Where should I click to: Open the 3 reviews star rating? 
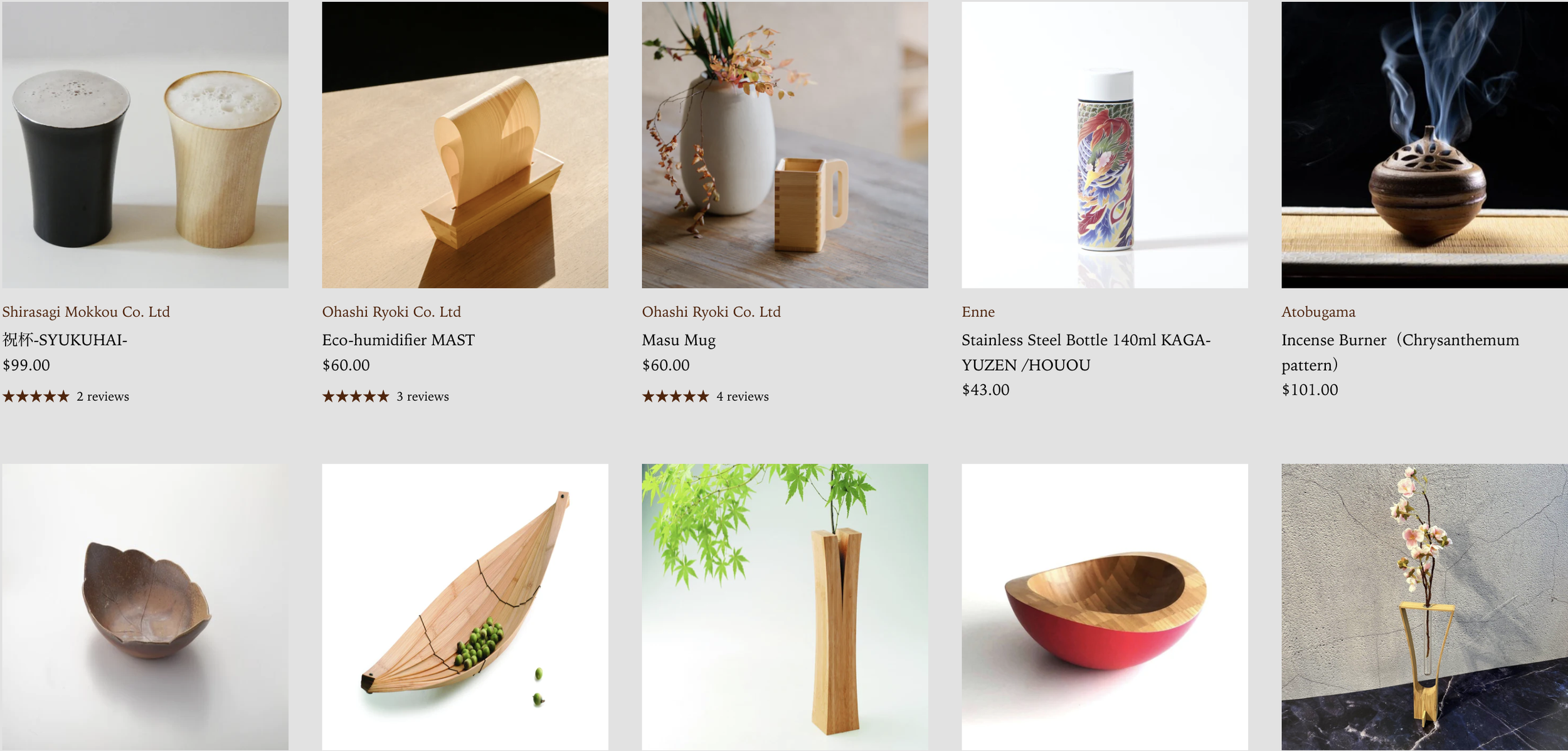coord(386,397)
